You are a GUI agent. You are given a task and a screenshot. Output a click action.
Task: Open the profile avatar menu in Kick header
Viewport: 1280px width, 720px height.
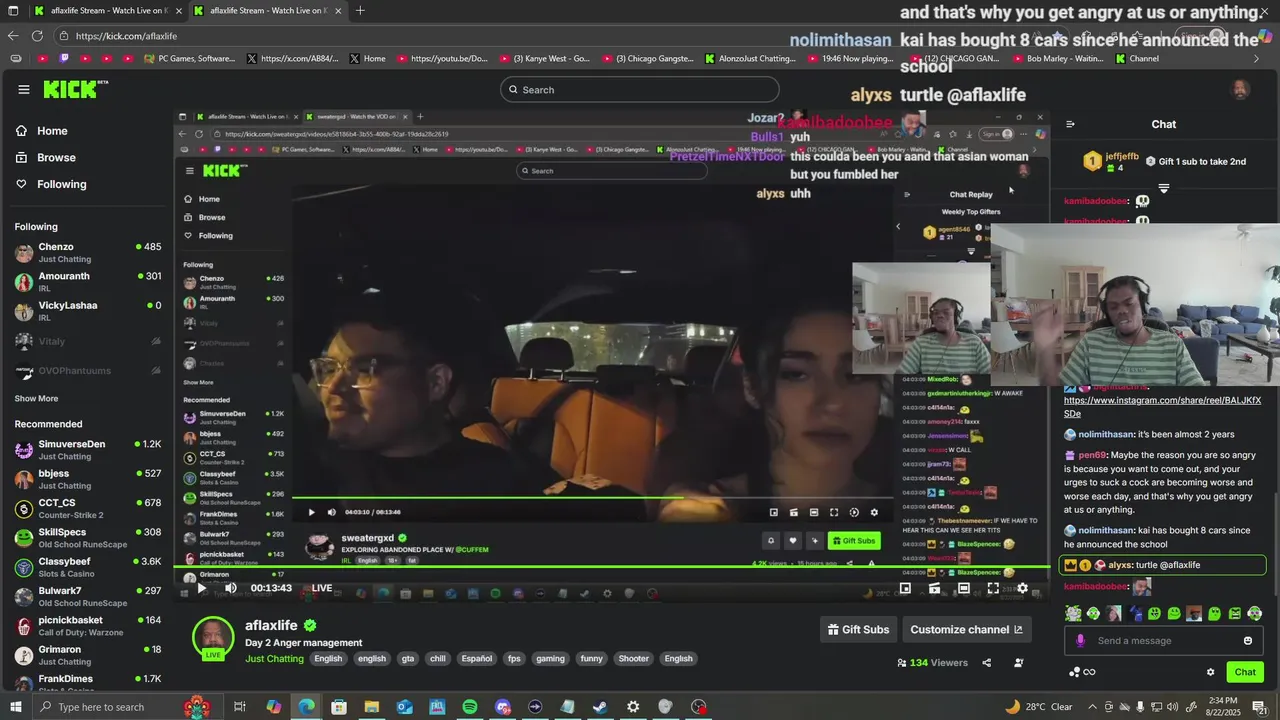point(1241,89)
